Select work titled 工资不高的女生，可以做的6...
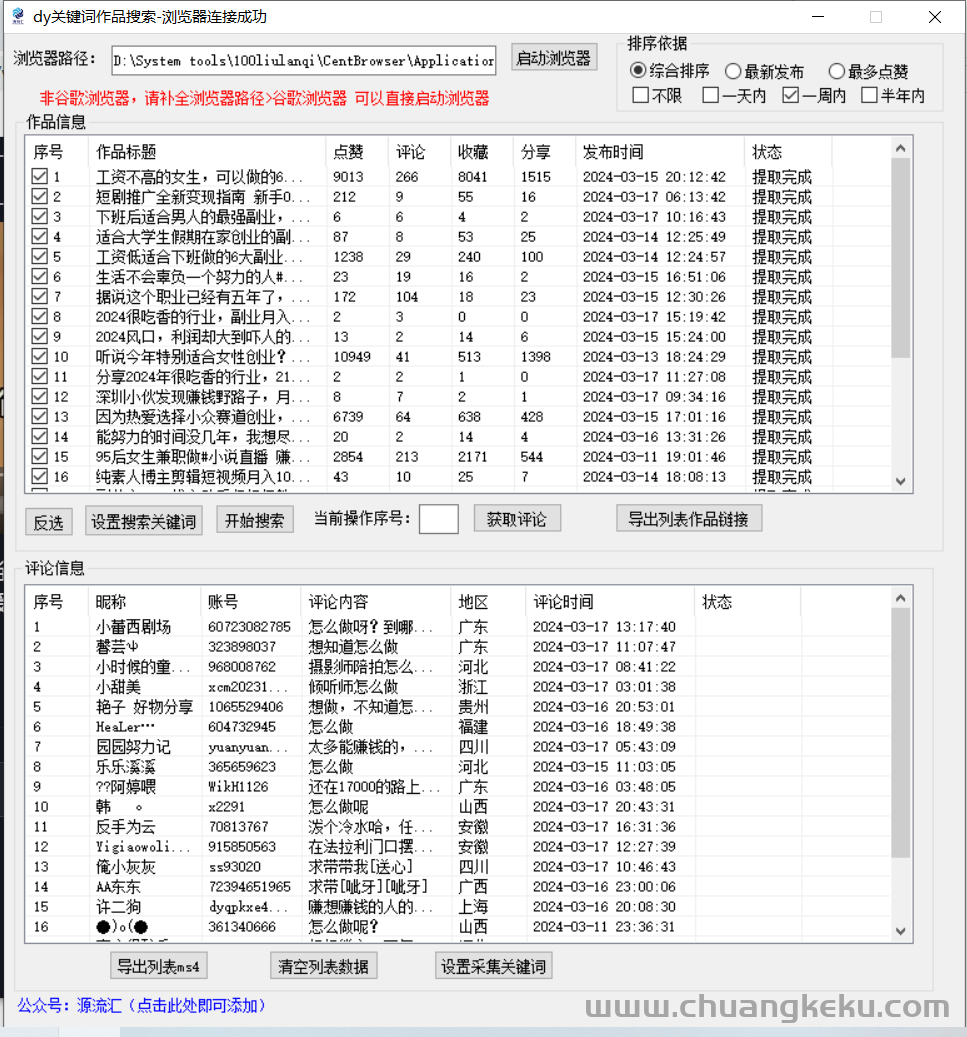This screenshot has width=967, height=1037. click(199, 177)
